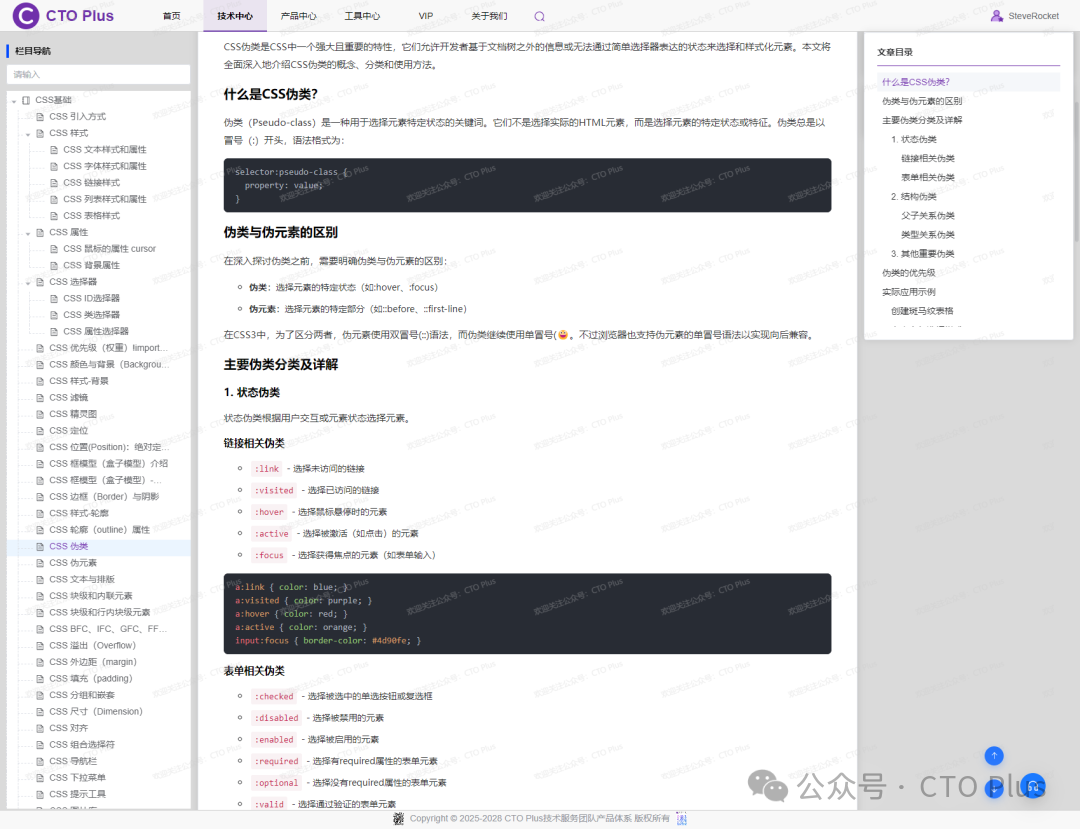Open CSS 组合选择符 tree item
The image size is (1080, 829).
pos(82,745)
